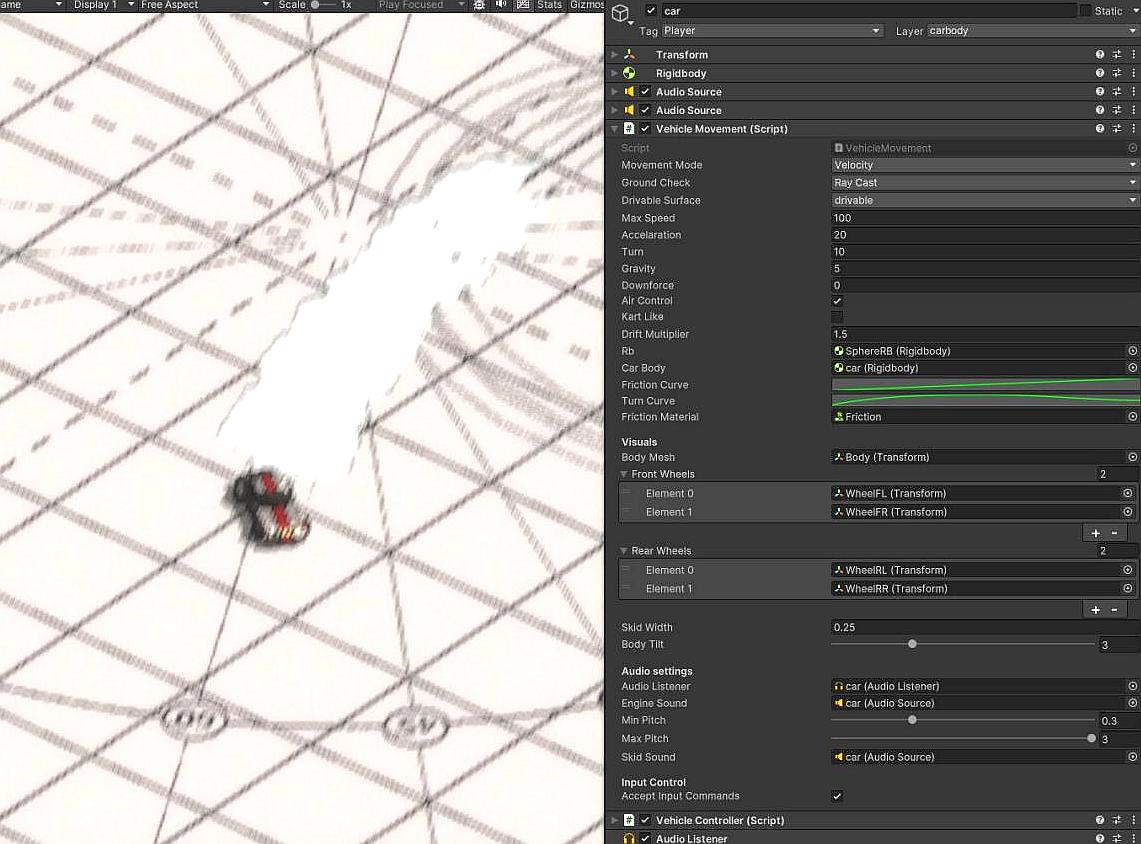Viewport: 1141px width, 844px height.
Task: Collapse the Front Wheels list
Action: coord(625,474)
